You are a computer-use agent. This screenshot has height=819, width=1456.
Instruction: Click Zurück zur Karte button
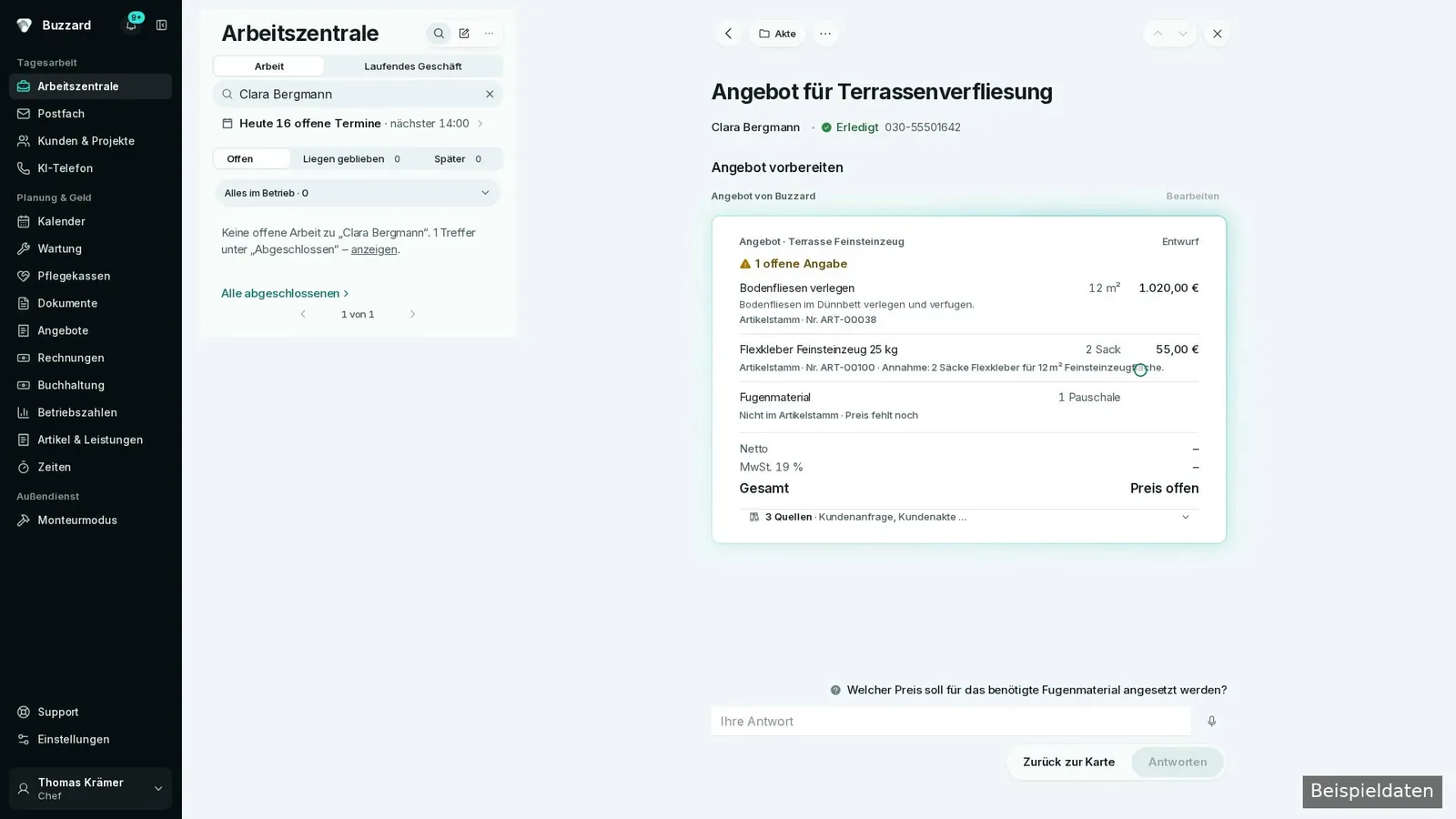point(1068,763)
